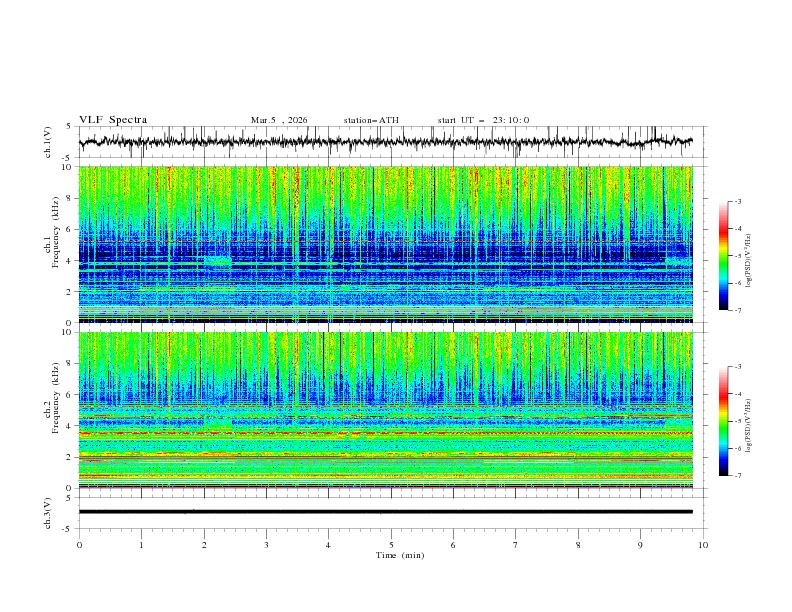
Task: Click the "VLF Spectra" plot title
Action: 113,120
